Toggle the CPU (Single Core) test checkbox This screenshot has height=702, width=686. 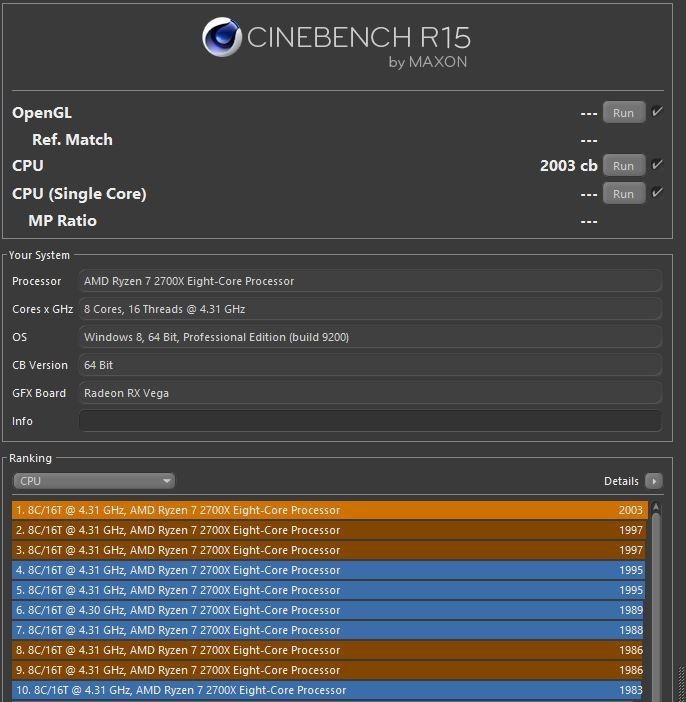[x=657, y=193]
